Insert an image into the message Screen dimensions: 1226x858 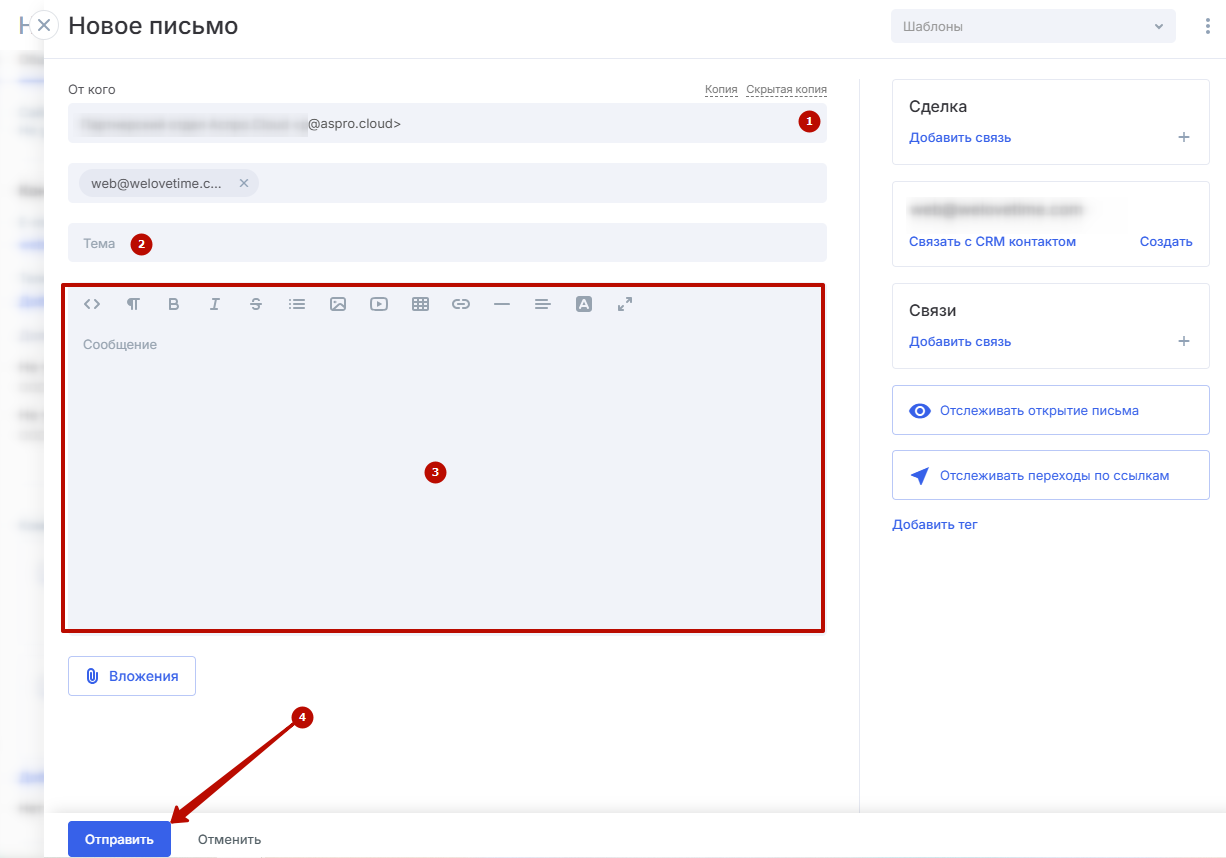click(338, 304)
